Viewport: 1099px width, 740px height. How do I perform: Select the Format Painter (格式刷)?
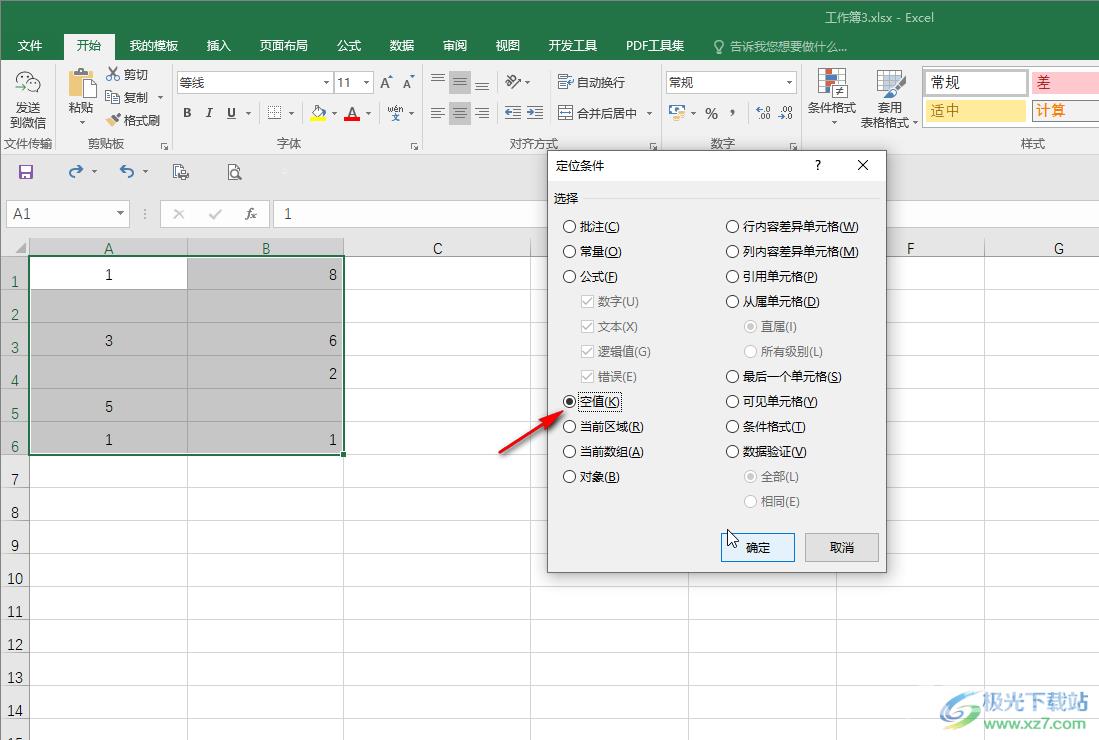tap(133, 120)
